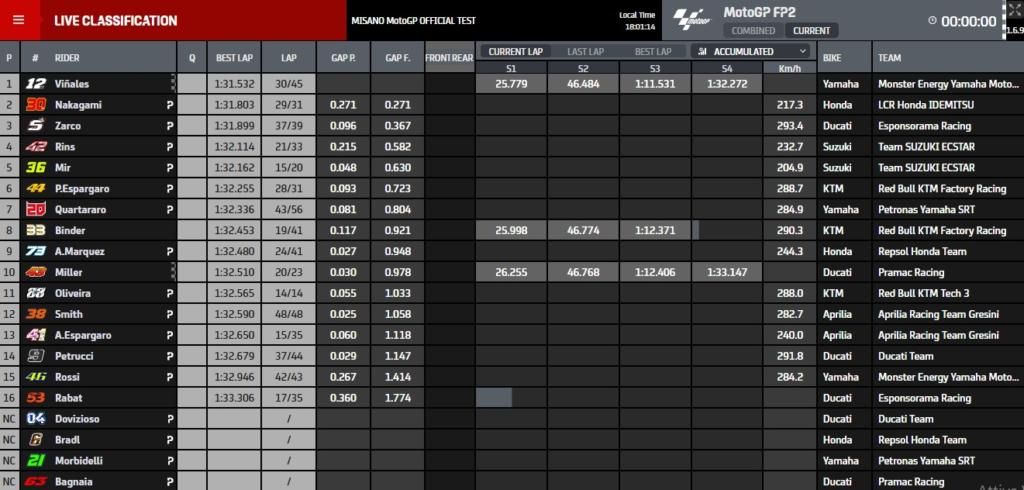Sort by Km/h column header
Image resolution: width=1024 pixels, height=490 pixels.
click(x=789, y=68)
